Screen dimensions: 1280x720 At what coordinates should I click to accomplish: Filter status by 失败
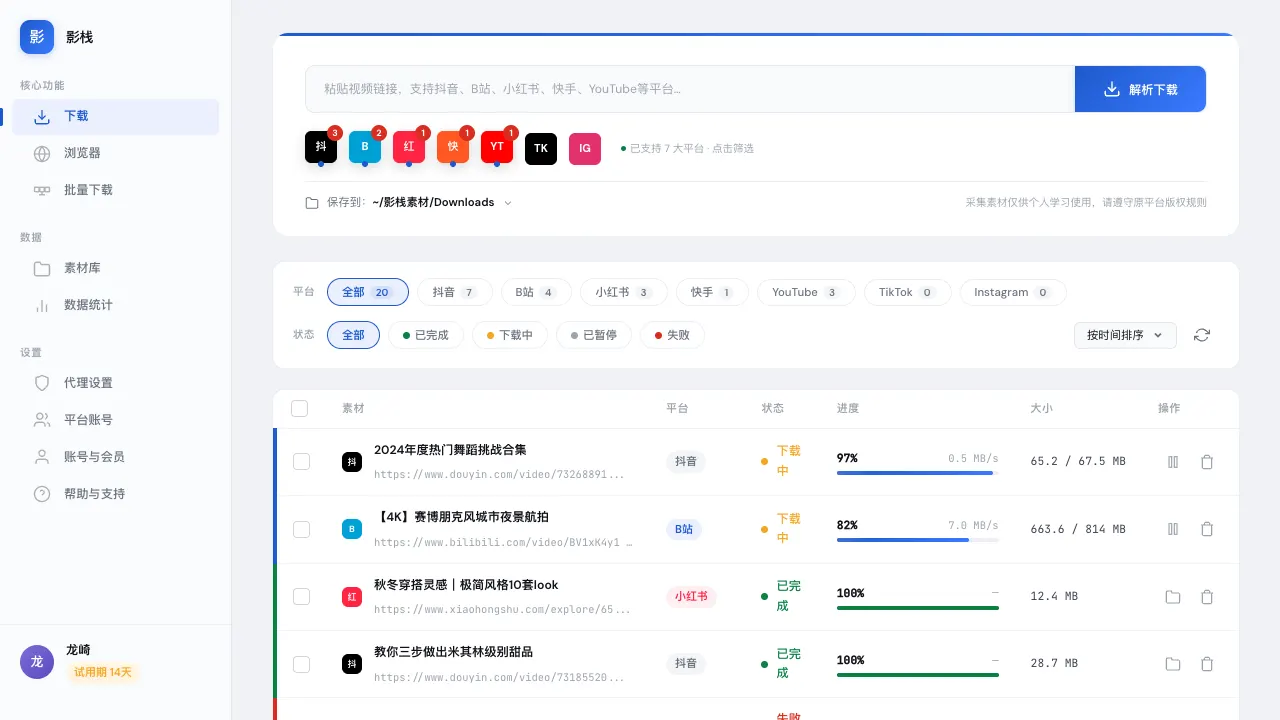point(672,335)
